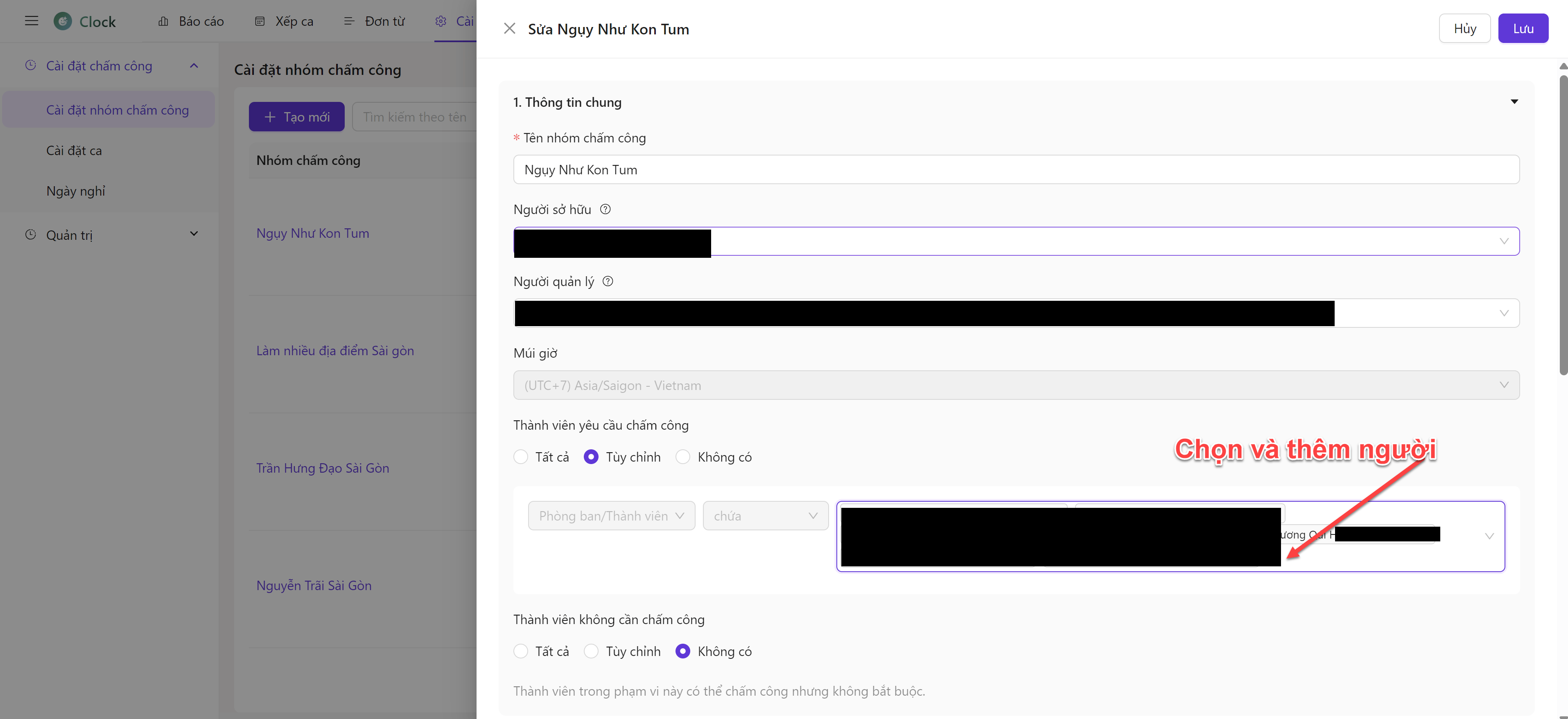Click the Xếp ca calendar icon
Viewport: 1568px width, 719px height.
260,21
